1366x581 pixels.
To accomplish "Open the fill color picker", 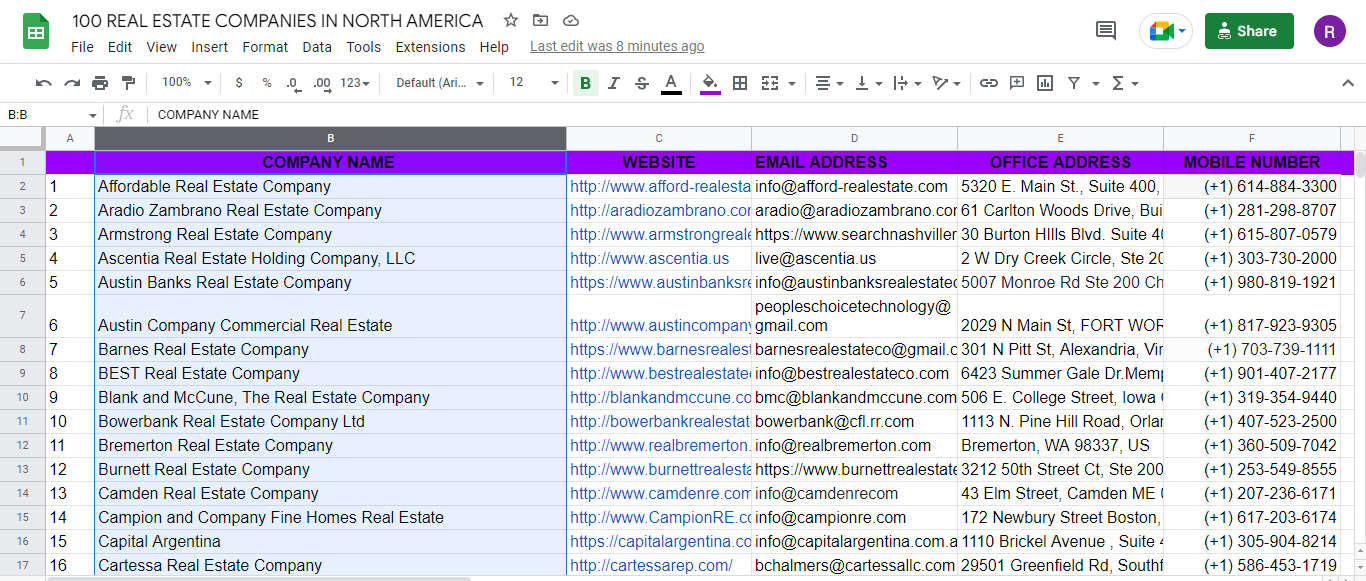I will pos(710,83).
